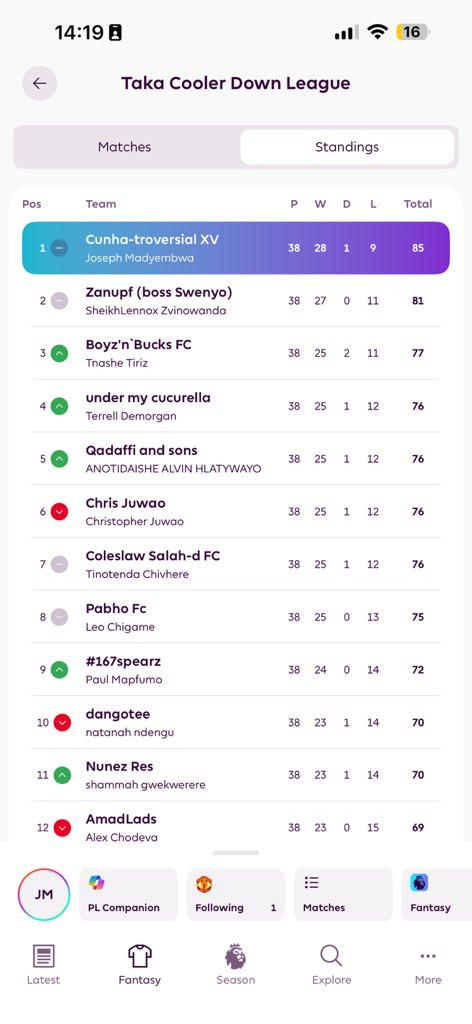Tap the red down arrow beside Chris Juwao

pyautogui.click(x=59, y=511)
